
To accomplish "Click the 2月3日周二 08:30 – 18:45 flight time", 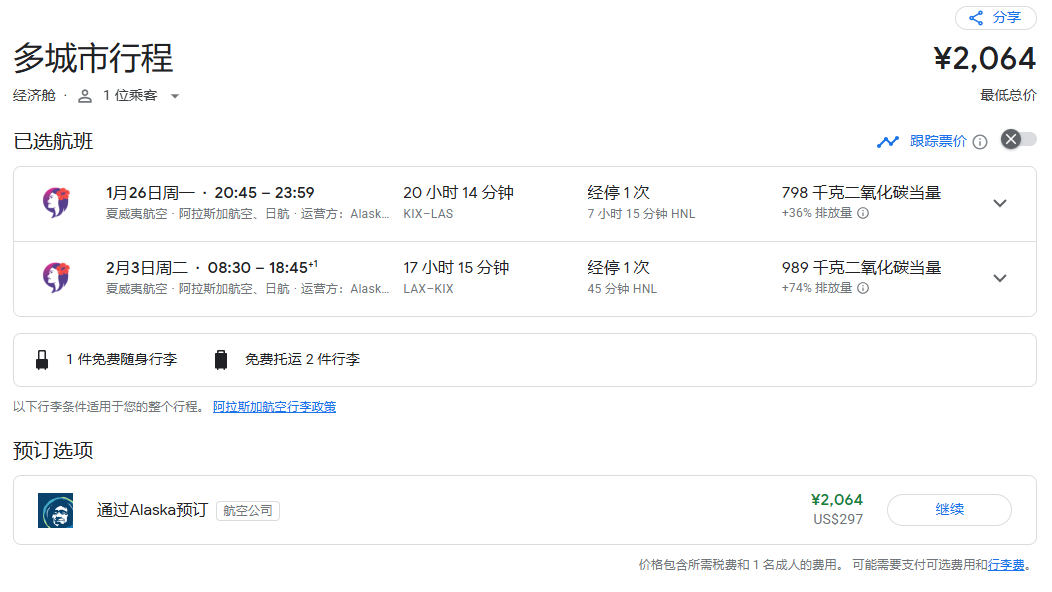I will coord(211,268).
